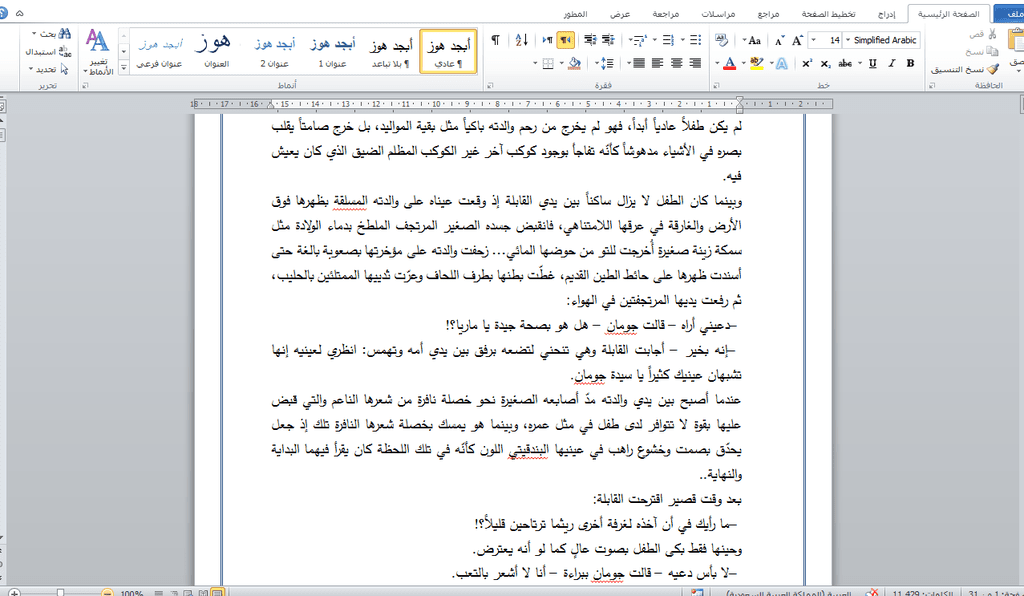The height and width of the screenshot is (596, 1024).
Task: Apply yellow text highlight color
Action: click(756, 63)
